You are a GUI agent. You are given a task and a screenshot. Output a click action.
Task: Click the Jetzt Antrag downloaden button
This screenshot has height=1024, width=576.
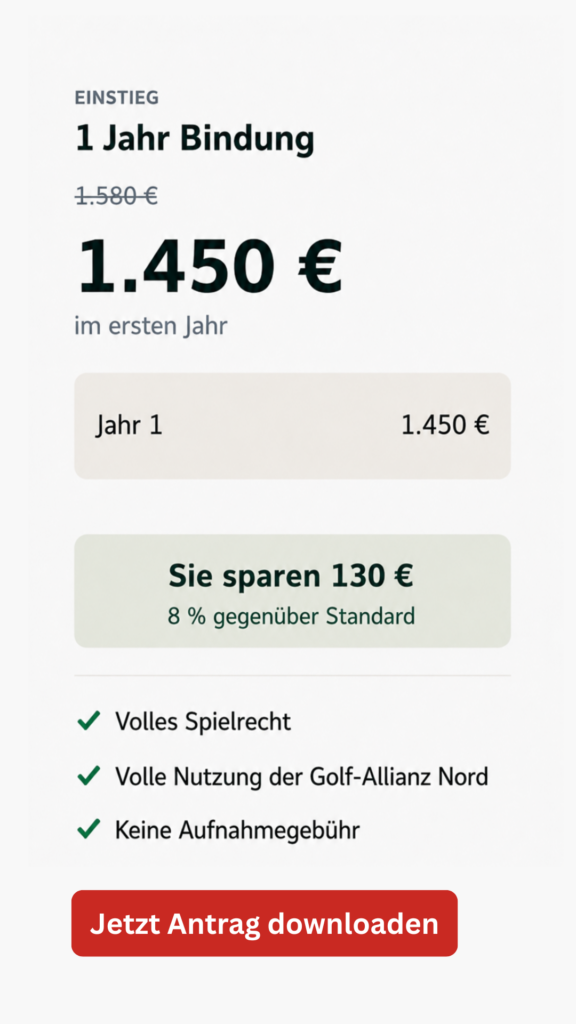pyautogui.click(x=264, y=923)
